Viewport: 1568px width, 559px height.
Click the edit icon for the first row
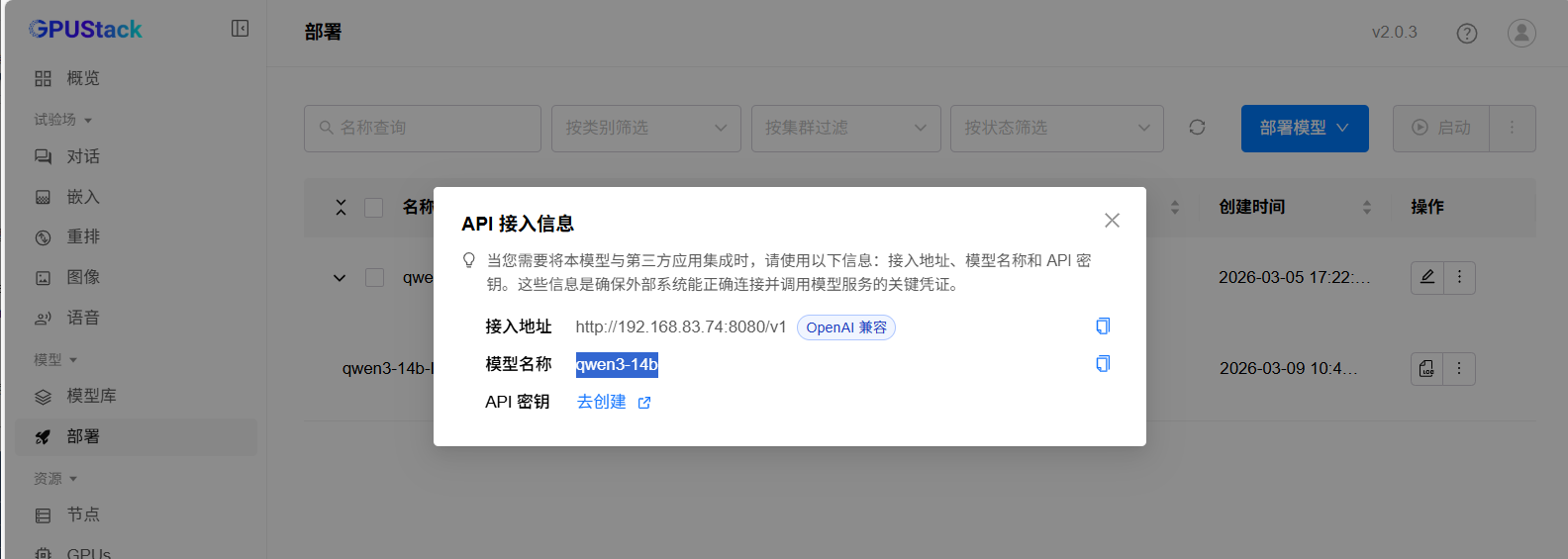point(1426,278)
